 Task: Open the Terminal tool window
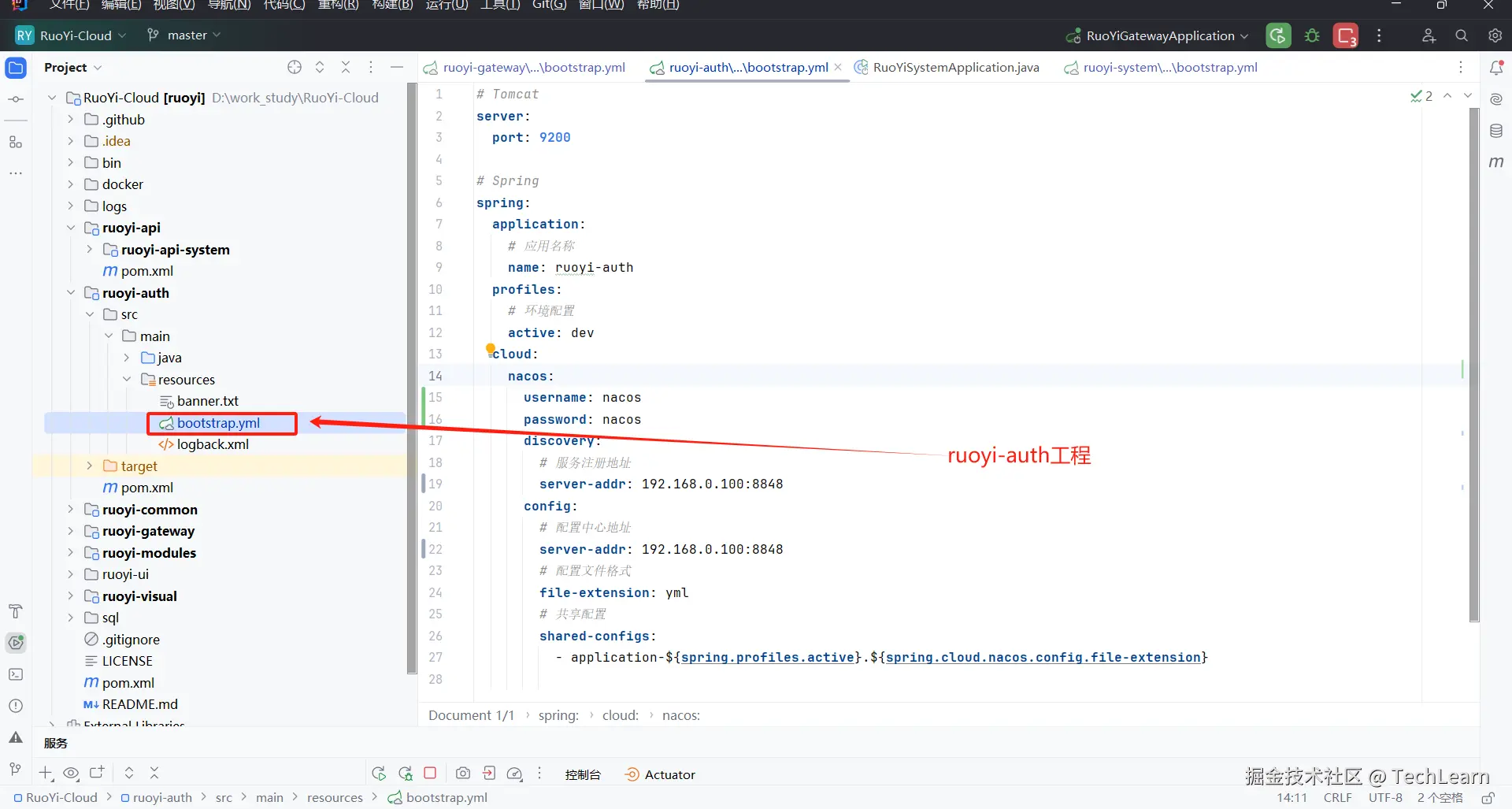[16, 674]
